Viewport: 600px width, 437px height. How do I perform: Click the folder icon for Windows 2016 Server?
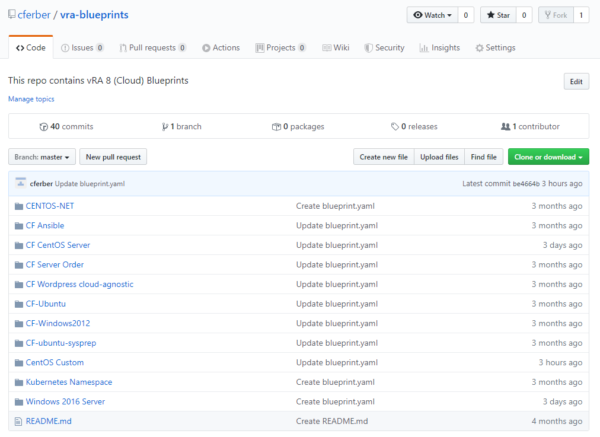(19, 402)
